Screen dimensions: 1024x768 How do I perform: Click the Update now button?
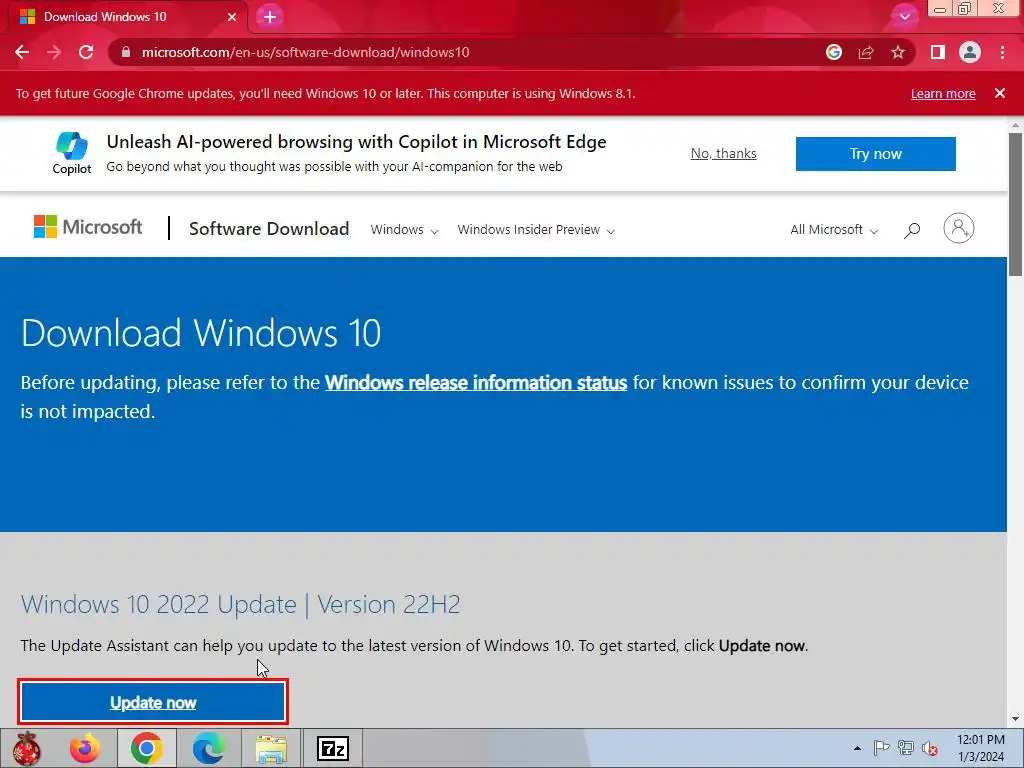pos(153,703)
